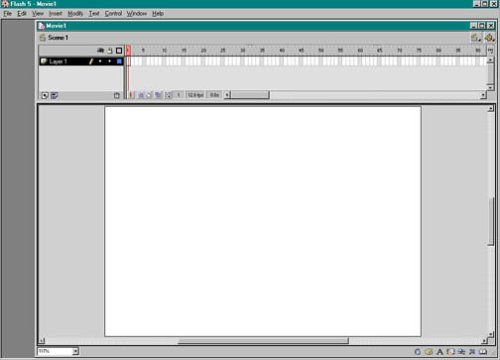Open the Edit menu

click(22, 14)
